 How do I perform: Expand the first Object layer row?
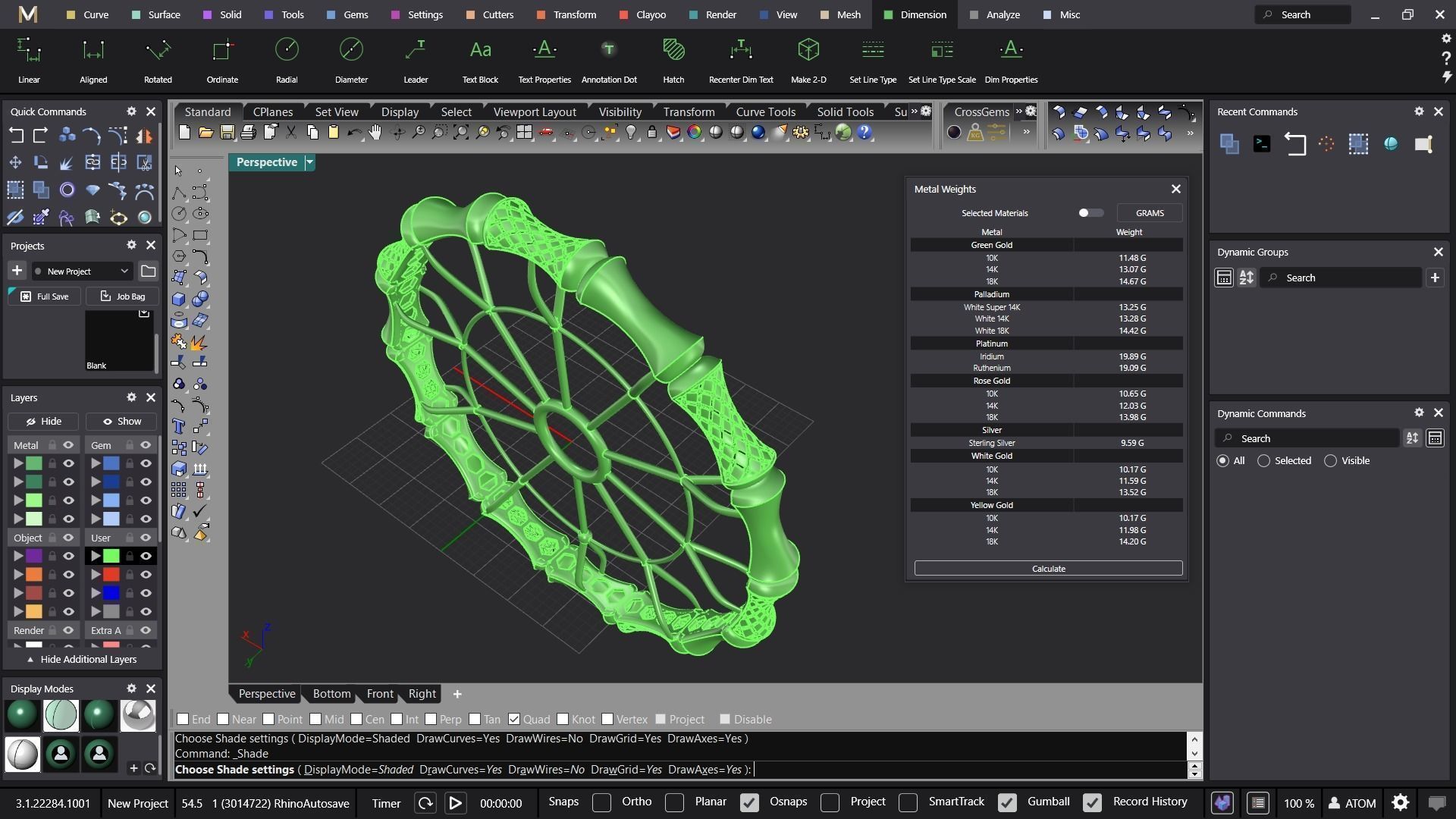(x=18, y=556)
